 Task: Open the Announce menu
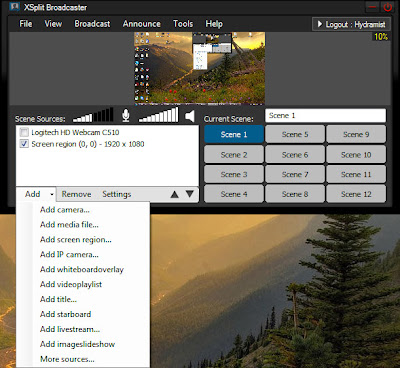142,24
